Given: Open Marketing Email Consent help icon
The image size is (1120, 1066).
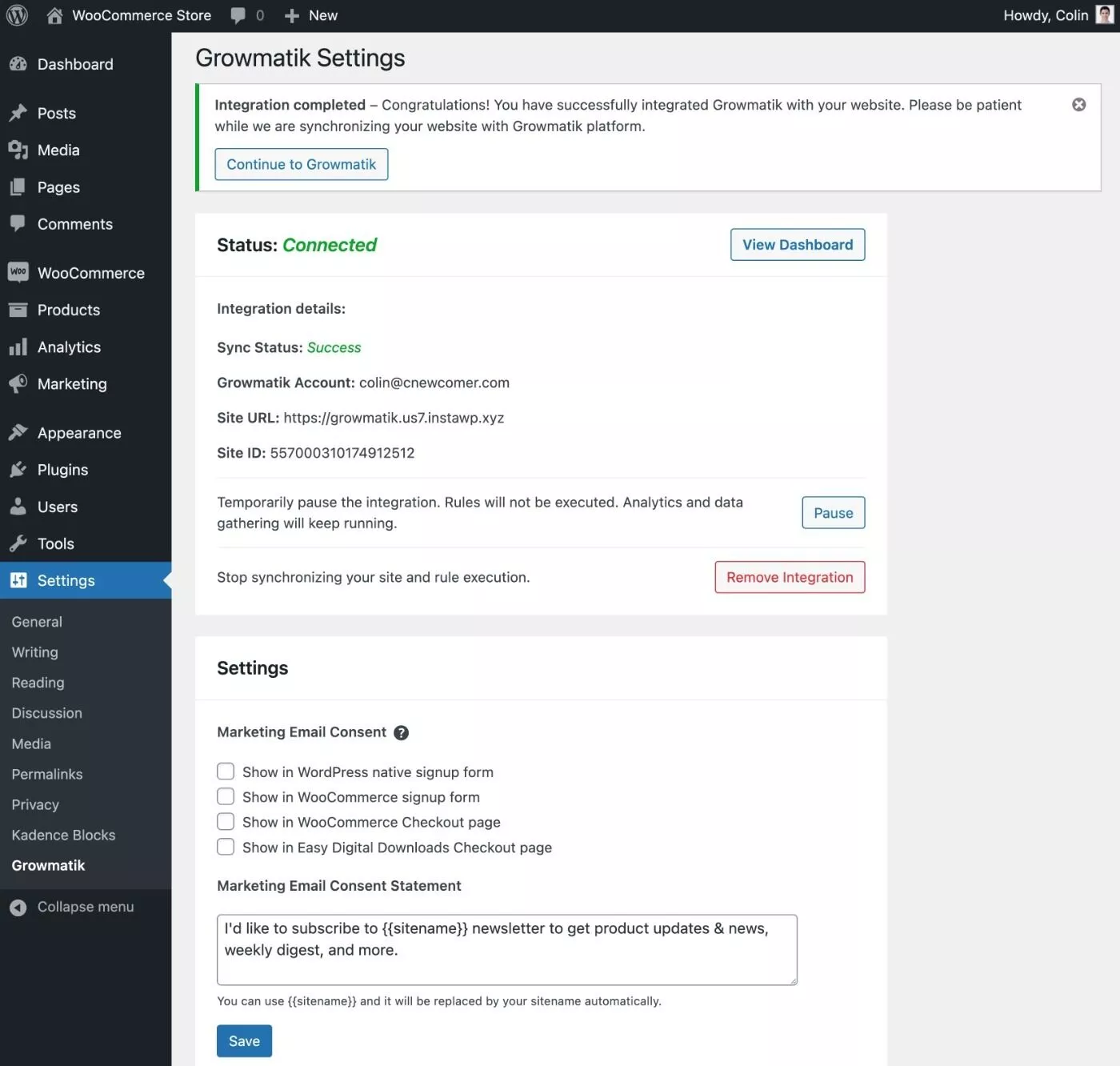Looking at the screenshot, I should tap(402, 732).
